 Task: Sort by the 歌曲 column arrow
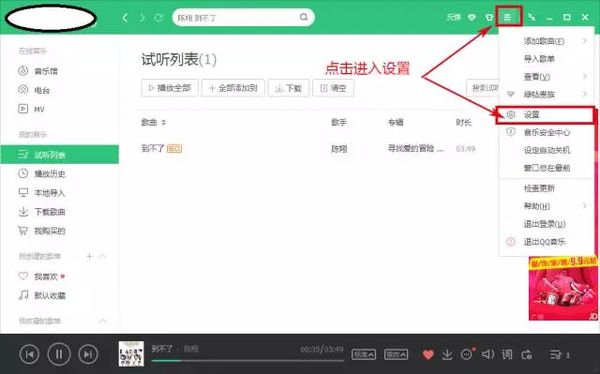coord(164,122)
